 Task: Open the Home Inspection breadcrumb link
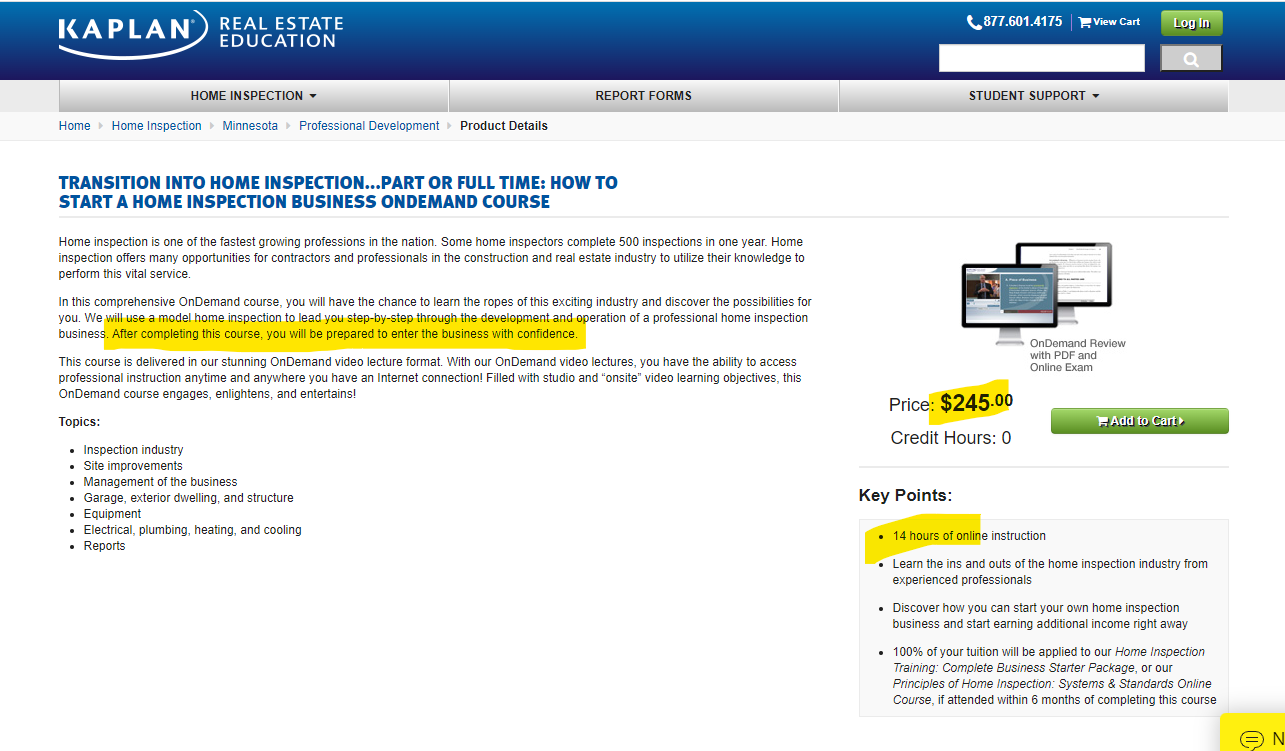[157, 126]
